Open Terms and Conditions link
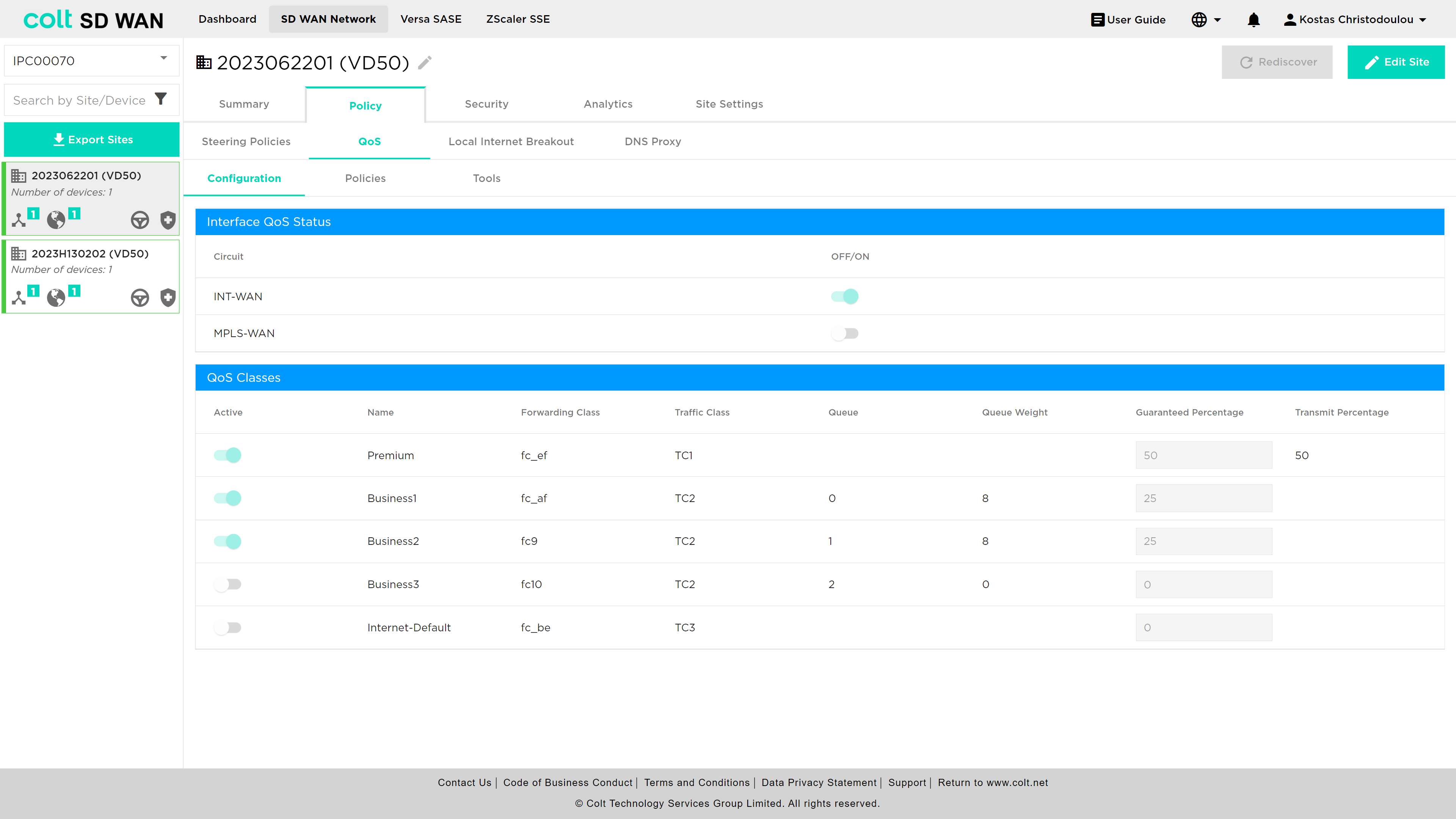1456x819 pixels. [x=697, y=783]
